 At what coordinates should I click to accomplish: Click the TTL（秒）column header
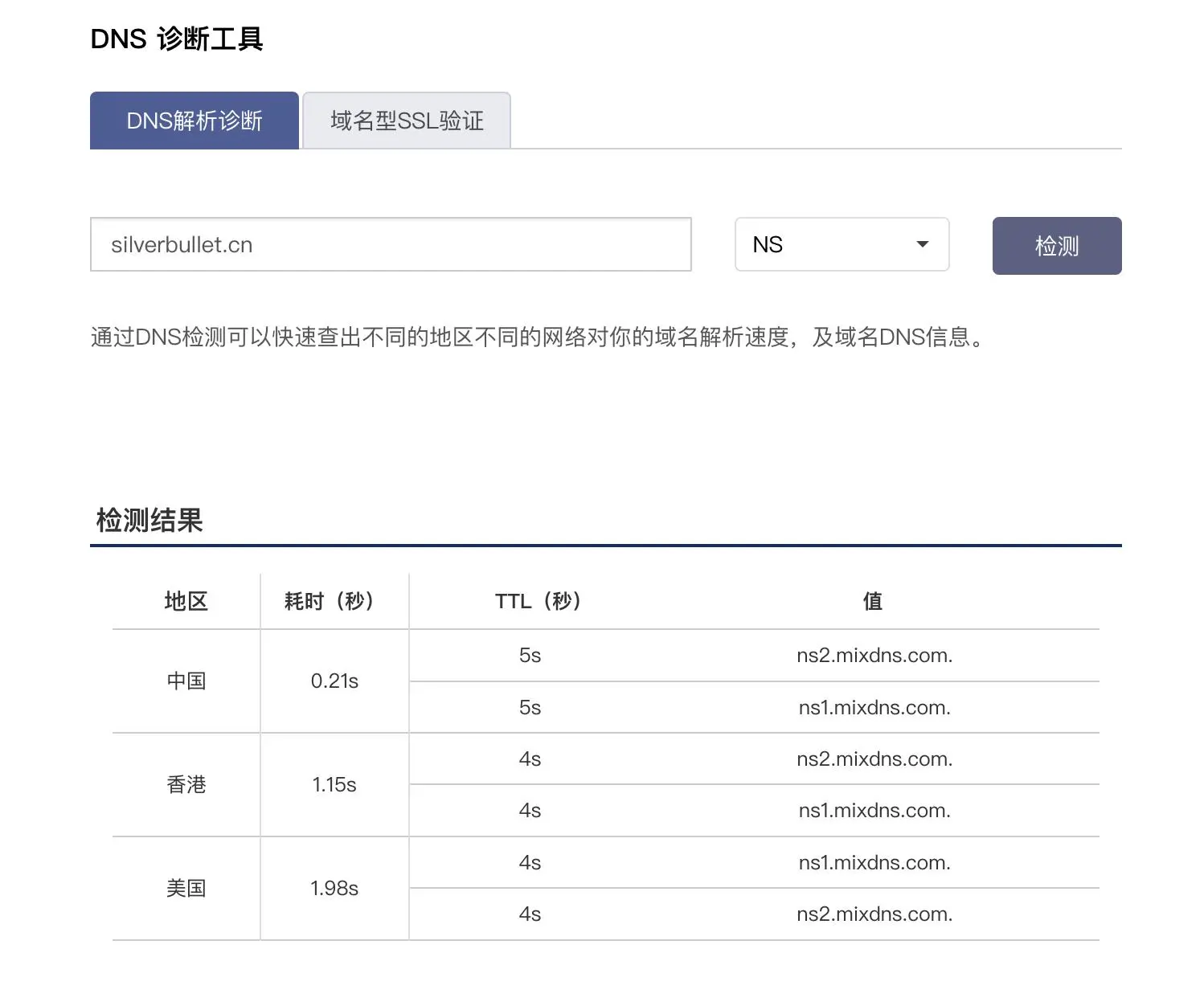538,601
